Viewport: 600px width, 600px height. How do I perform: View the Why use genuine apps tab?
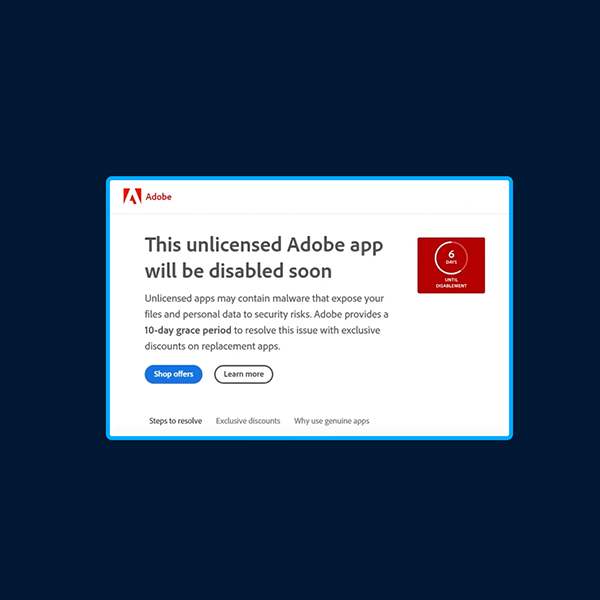click(x=331, y=421)
